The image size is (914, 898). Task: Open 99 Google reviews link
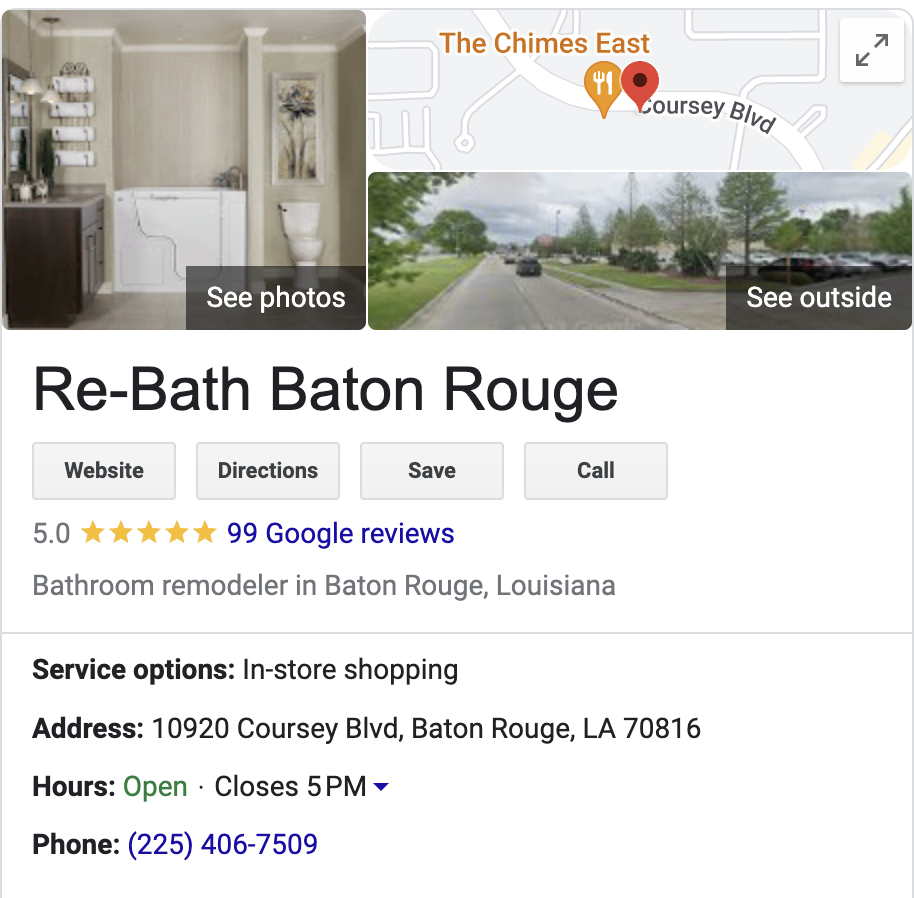click(340, 533)
